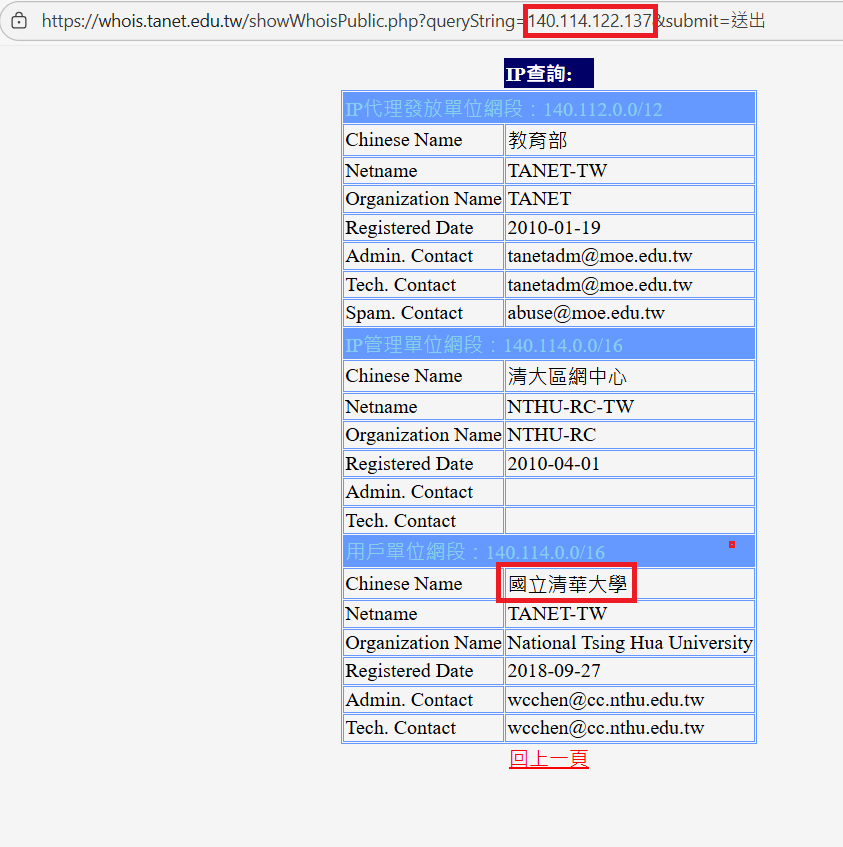Click Tech. Contact tanetadm@moe.edu.tw value
This screenshot has height=847, width=843.
630,285
